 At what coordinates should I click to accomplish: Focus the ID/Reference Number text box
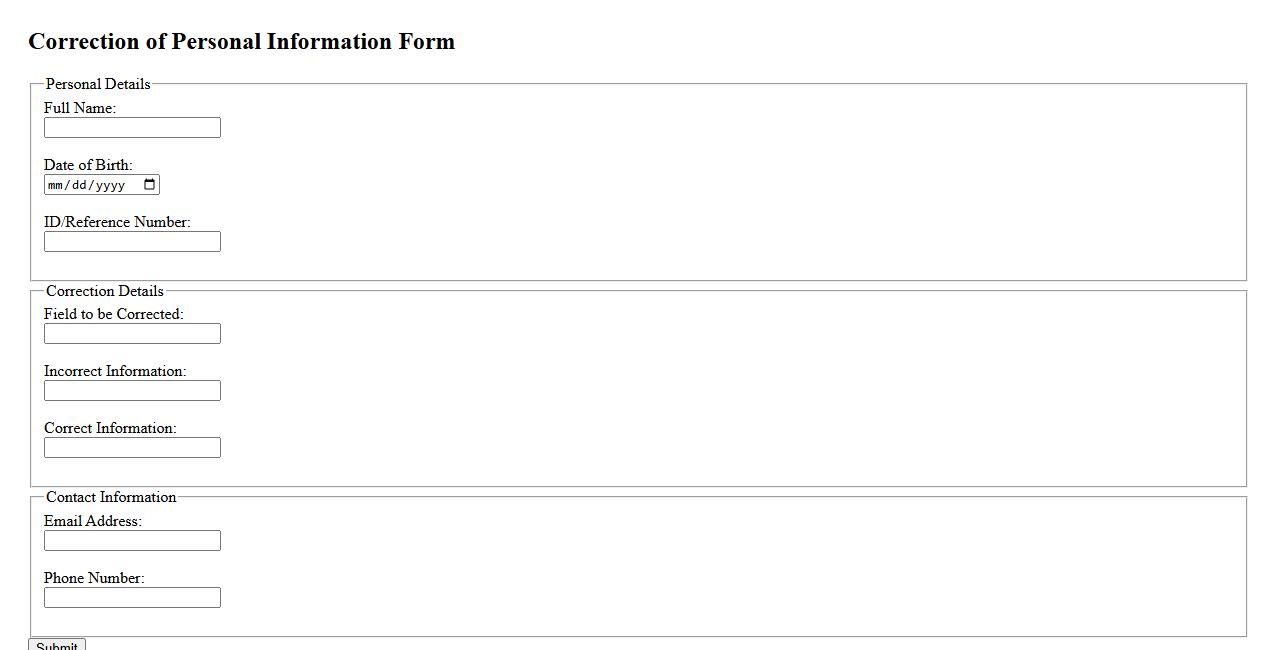tap(132, 242)
